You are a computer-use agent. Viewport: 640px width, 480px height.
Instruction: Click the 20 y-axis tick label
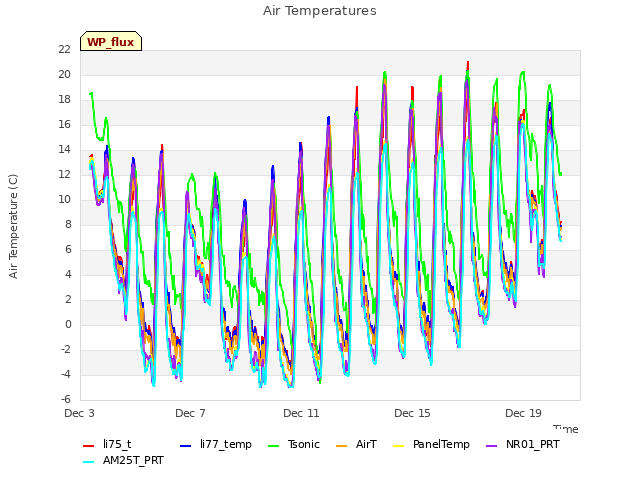pos(64,74)
